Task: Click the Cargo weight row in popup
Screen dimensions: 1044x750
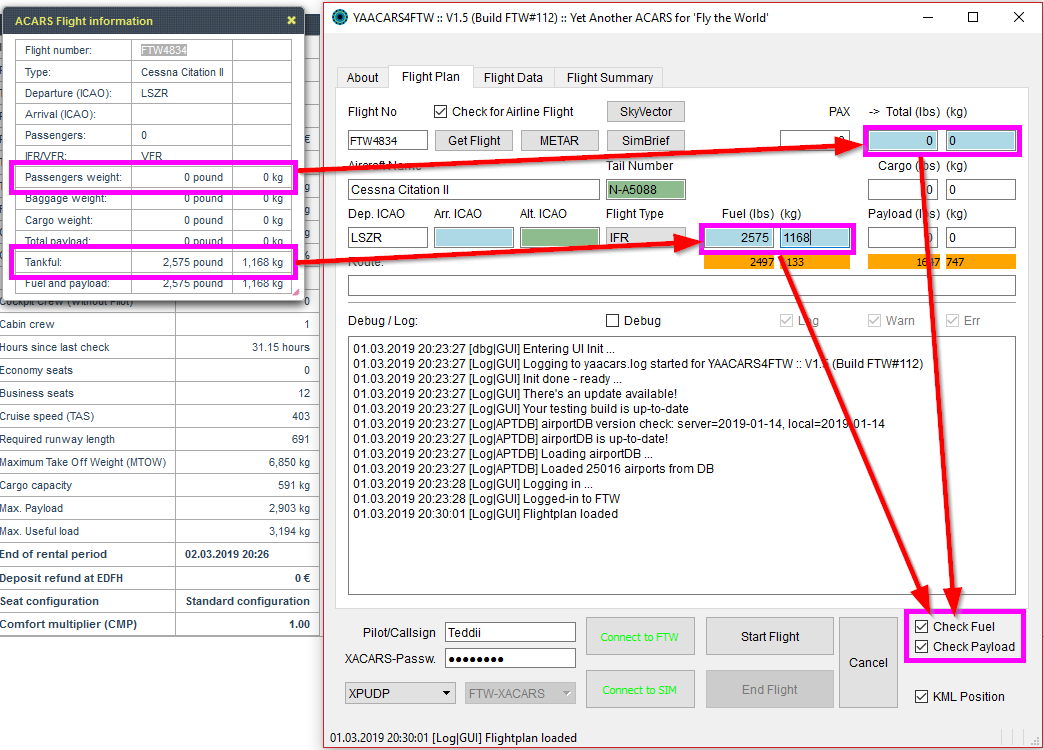Action: pos(153,220)
